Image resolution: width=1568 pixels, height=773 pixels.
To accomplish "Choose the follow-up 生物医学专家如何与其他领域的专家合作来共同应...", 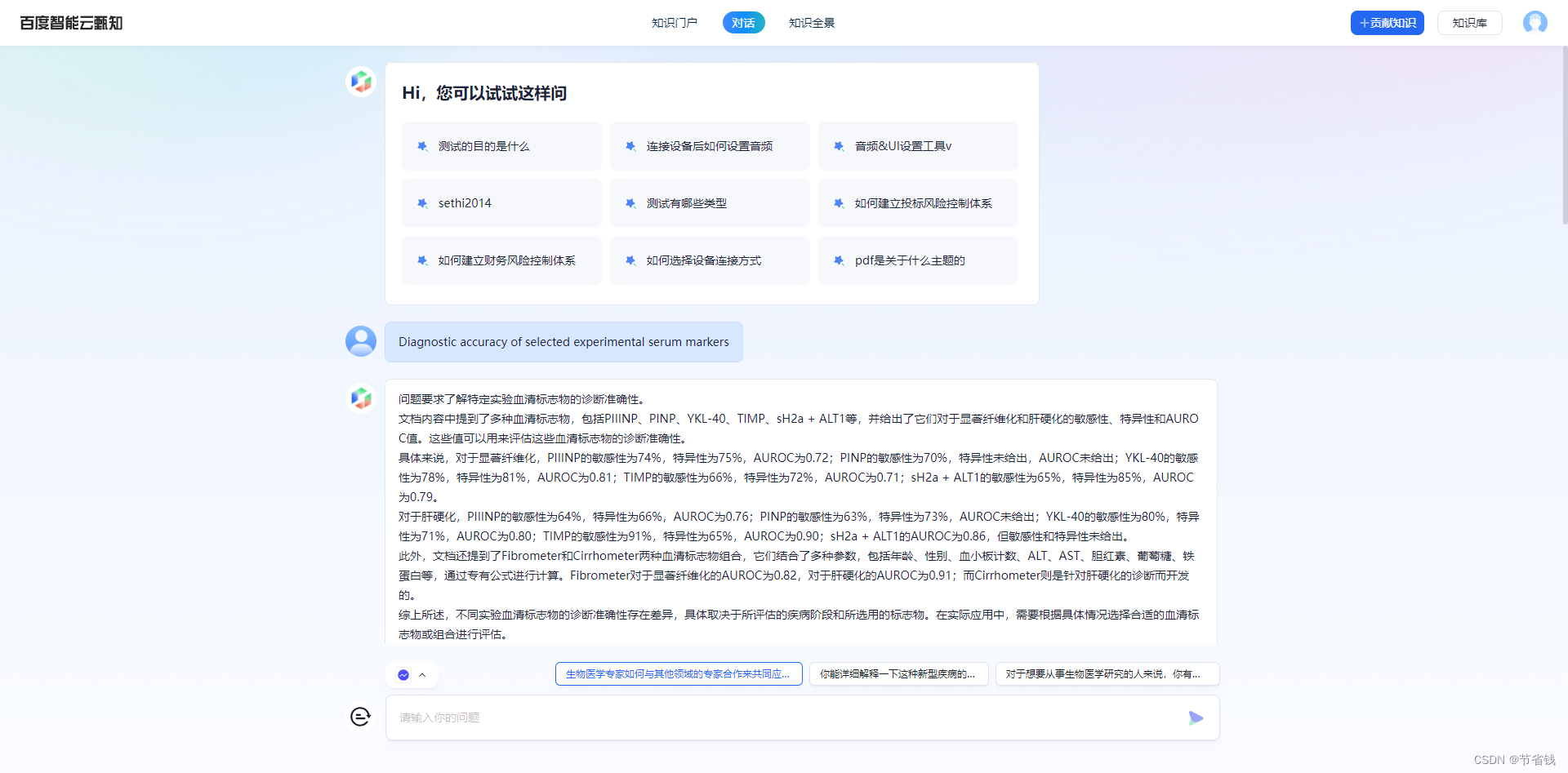I will pyautogui.click(x=679, y=674).
